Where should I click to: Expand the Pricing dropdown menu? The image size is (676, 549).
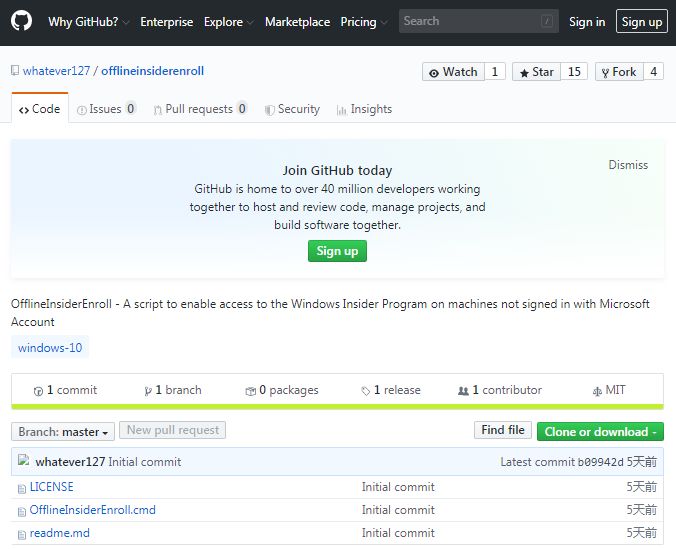(x=363, y=22)
